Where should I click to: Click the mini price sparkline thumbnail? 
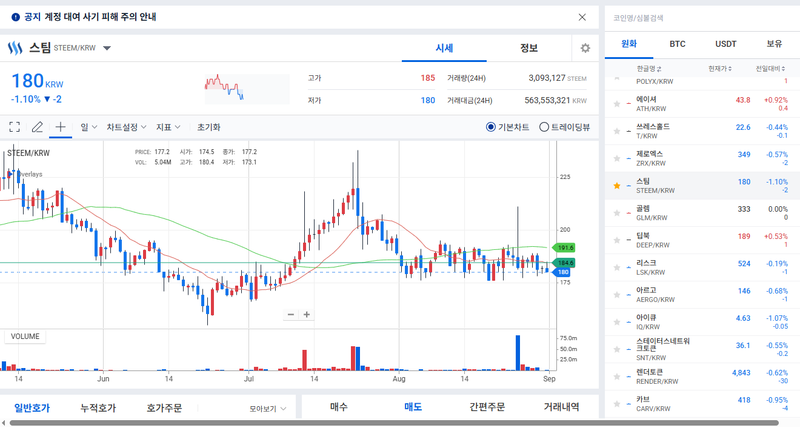(247, 89)
